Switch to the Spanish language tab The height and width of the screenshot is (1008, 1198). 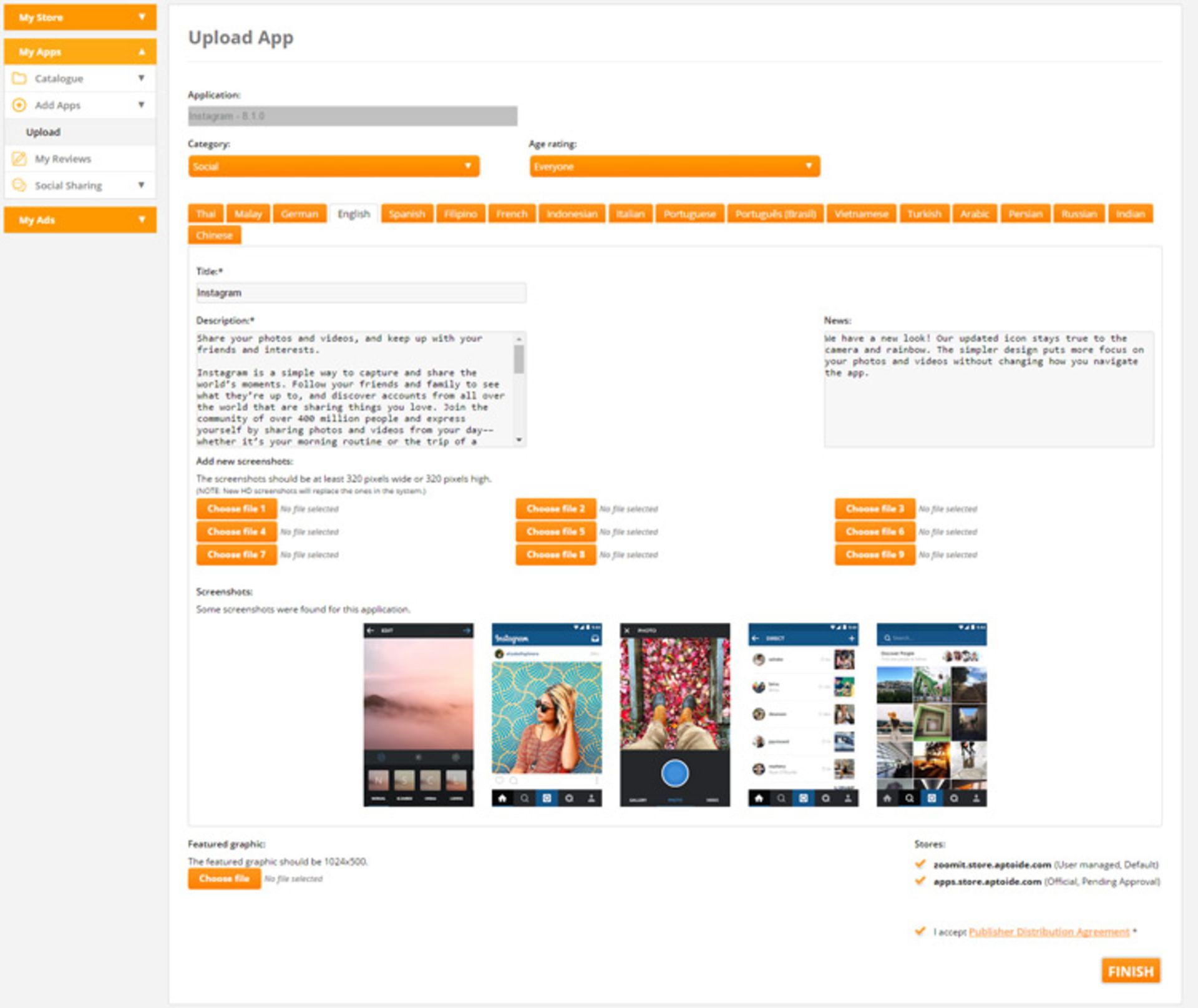[407, 213]
